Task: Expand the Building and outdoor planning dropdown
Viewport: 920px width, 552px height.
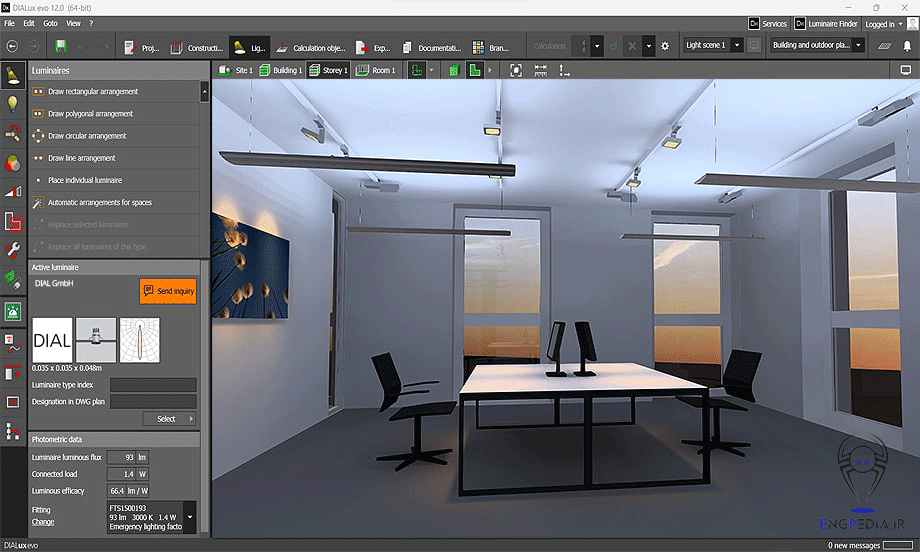Action: (817, 45)
